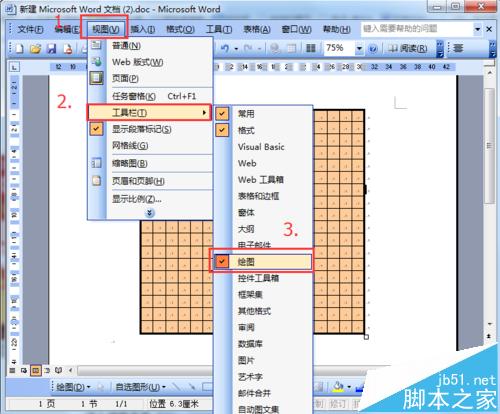Click the round Help question icon
This screenshot has width=500, height=414.
373,49
